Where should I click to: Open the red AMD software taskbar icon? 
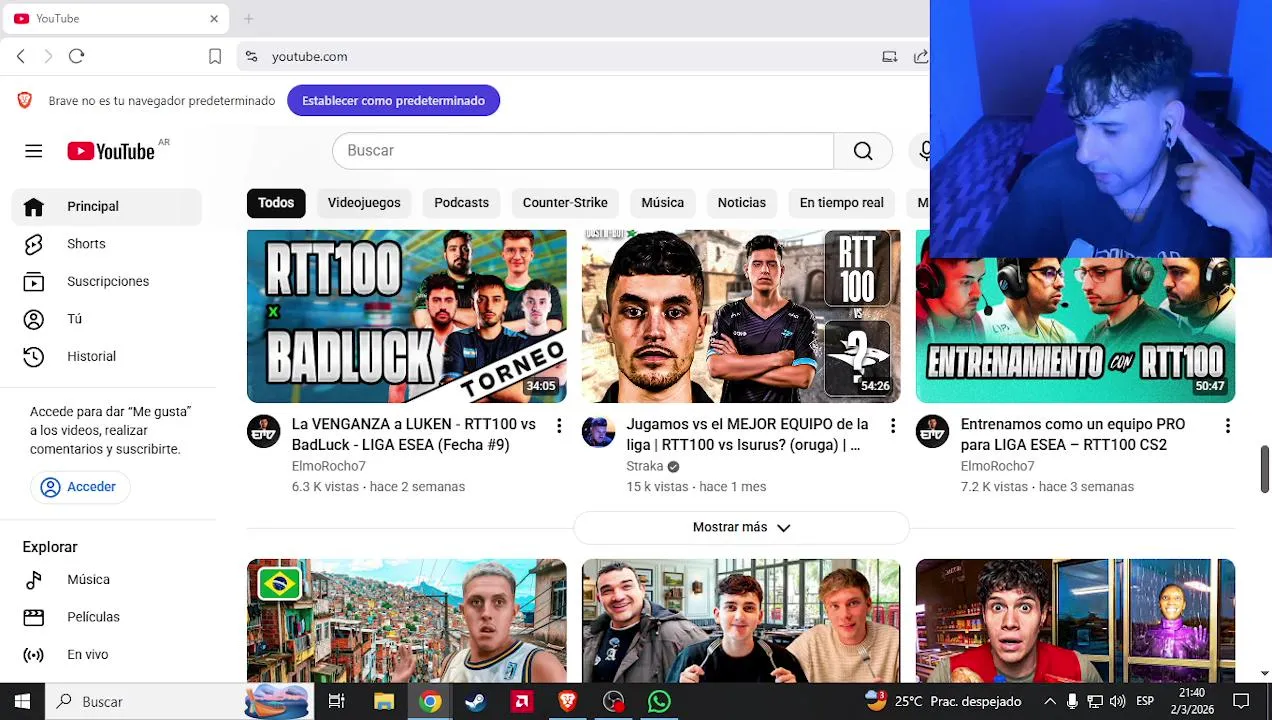tap(522, 701)
